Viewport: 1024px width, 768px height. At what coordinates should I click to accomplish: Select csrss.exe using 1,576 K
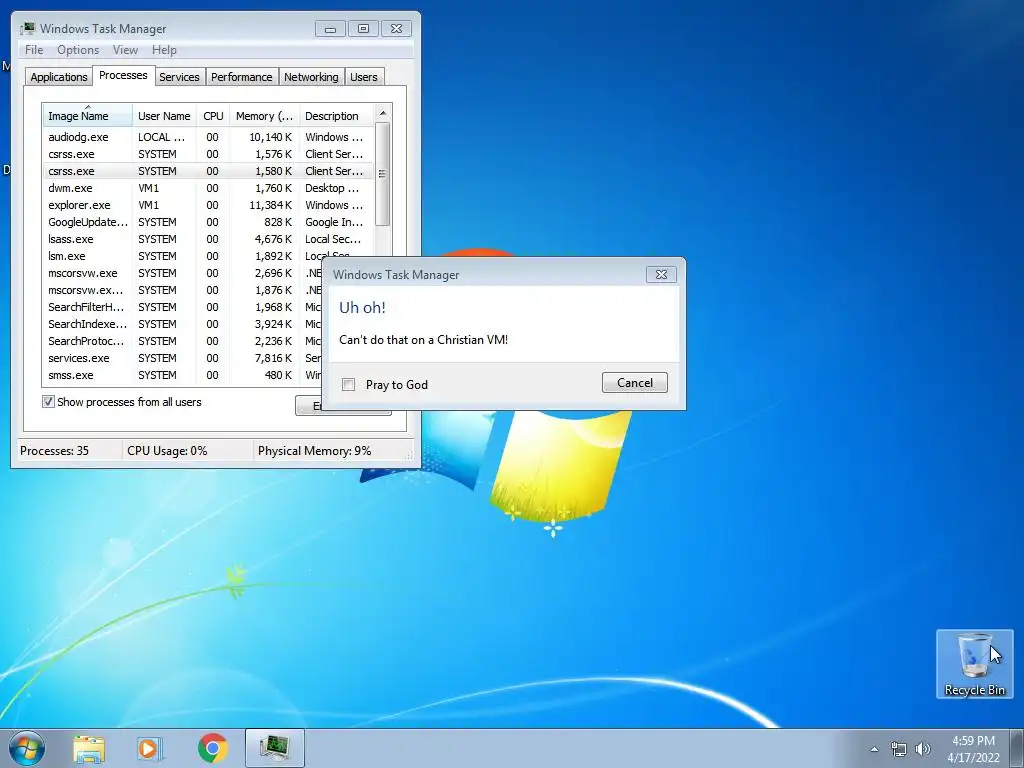click(208, 154)
